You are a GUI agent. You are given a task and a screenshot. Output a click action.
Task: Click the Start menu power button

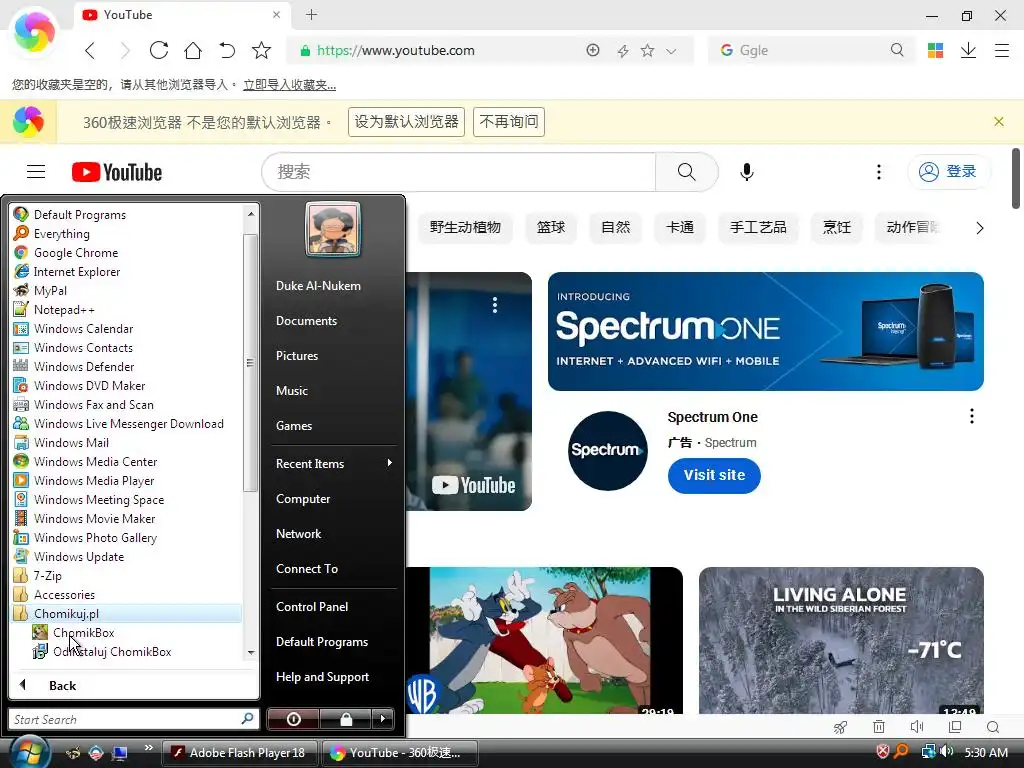[293, 719]
